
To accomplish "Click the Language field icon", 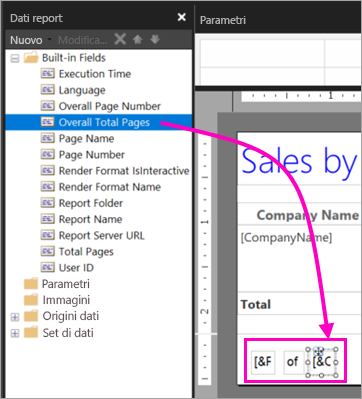I will click(47, 90).
